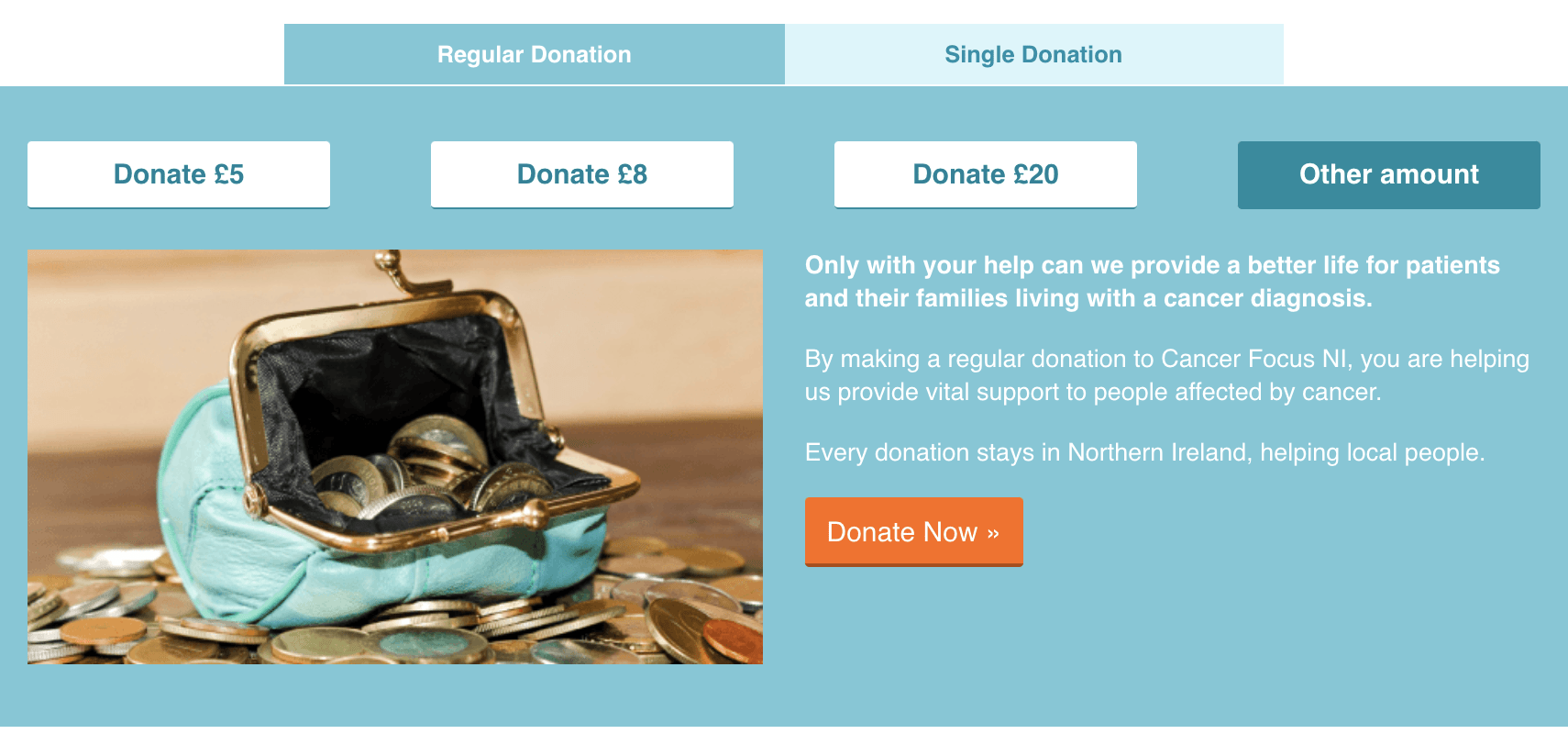Switch to the Single Donation tab

click(1033, 54)
